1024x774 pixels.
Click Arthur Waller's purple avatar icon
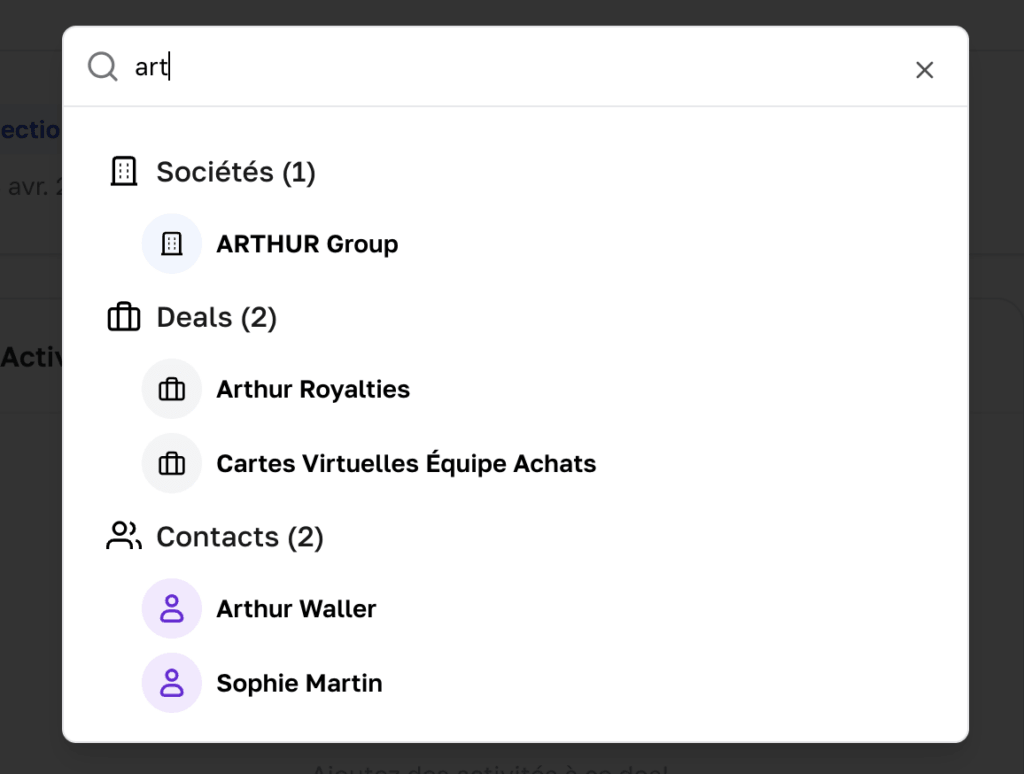click(x=172, y=608)
